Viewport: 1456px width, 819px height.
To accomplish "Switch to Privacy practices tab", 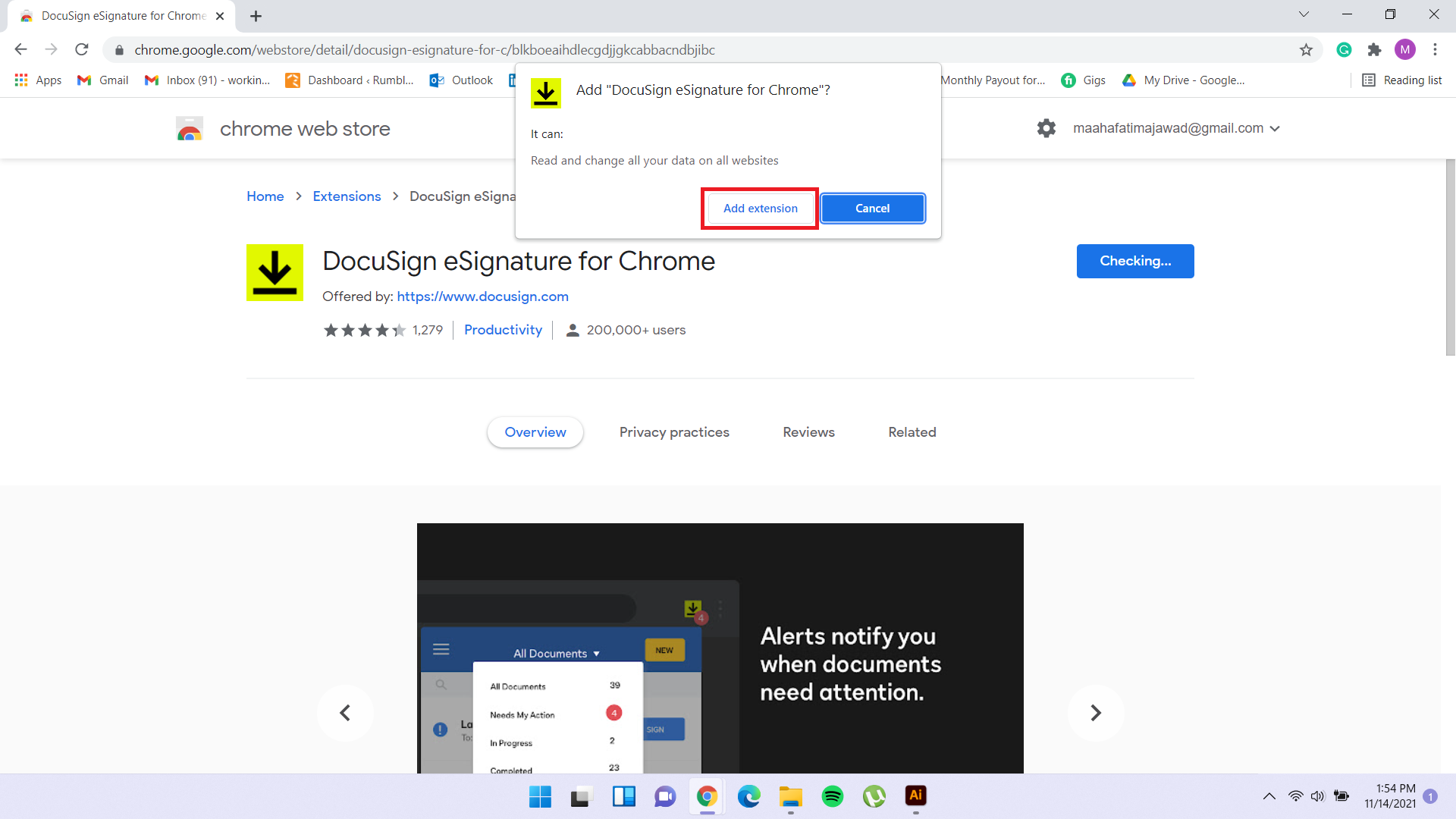I will [674, 432].
